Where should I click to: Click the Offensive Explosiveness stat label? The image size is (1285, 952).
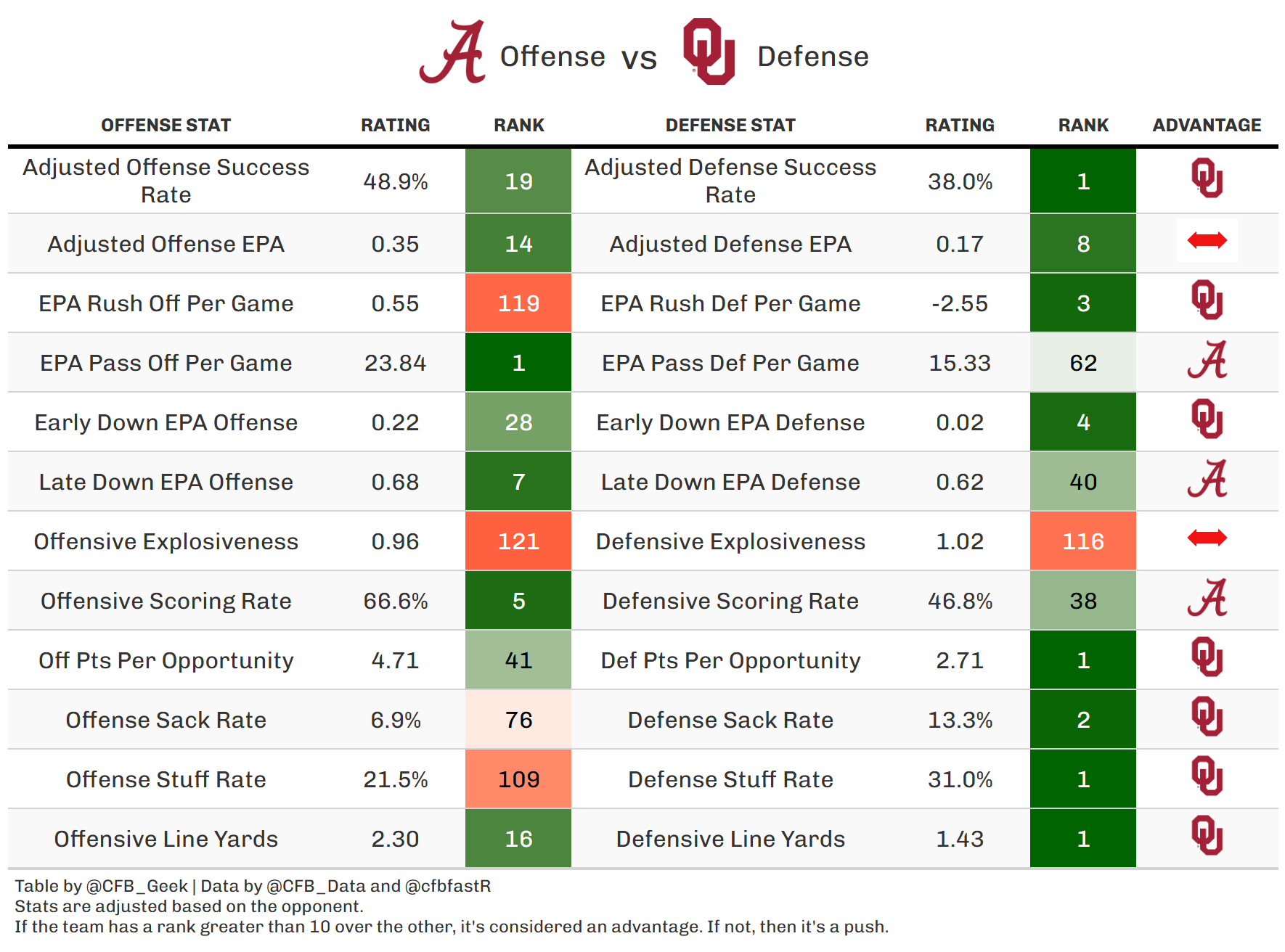(166, 541)
